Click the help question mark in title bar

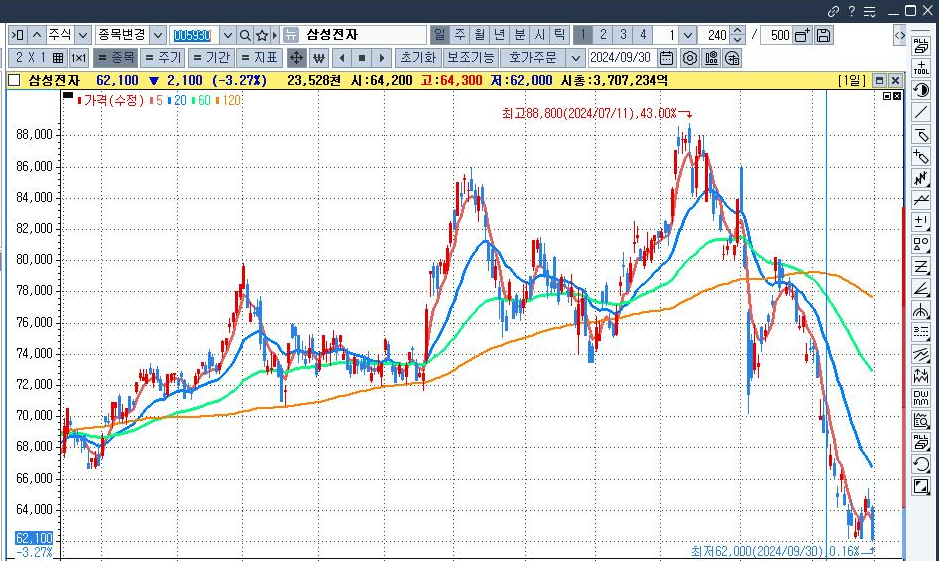[852, 11]
